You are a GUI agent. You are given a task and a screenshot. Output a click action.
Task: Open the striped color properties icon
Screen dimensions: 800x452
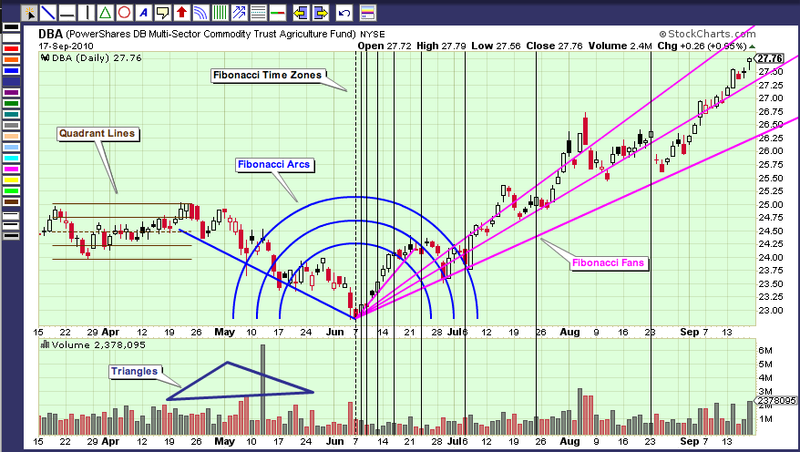[368, 13]
